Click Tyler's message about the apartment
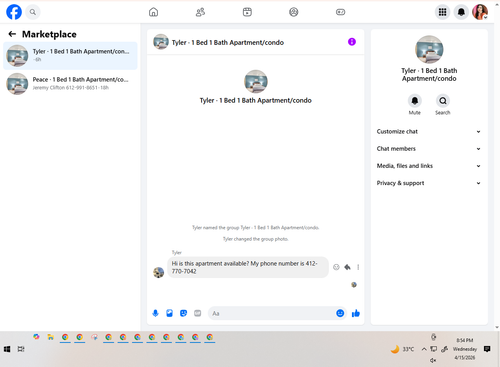 pyautogui.click(x=248, y=267)
